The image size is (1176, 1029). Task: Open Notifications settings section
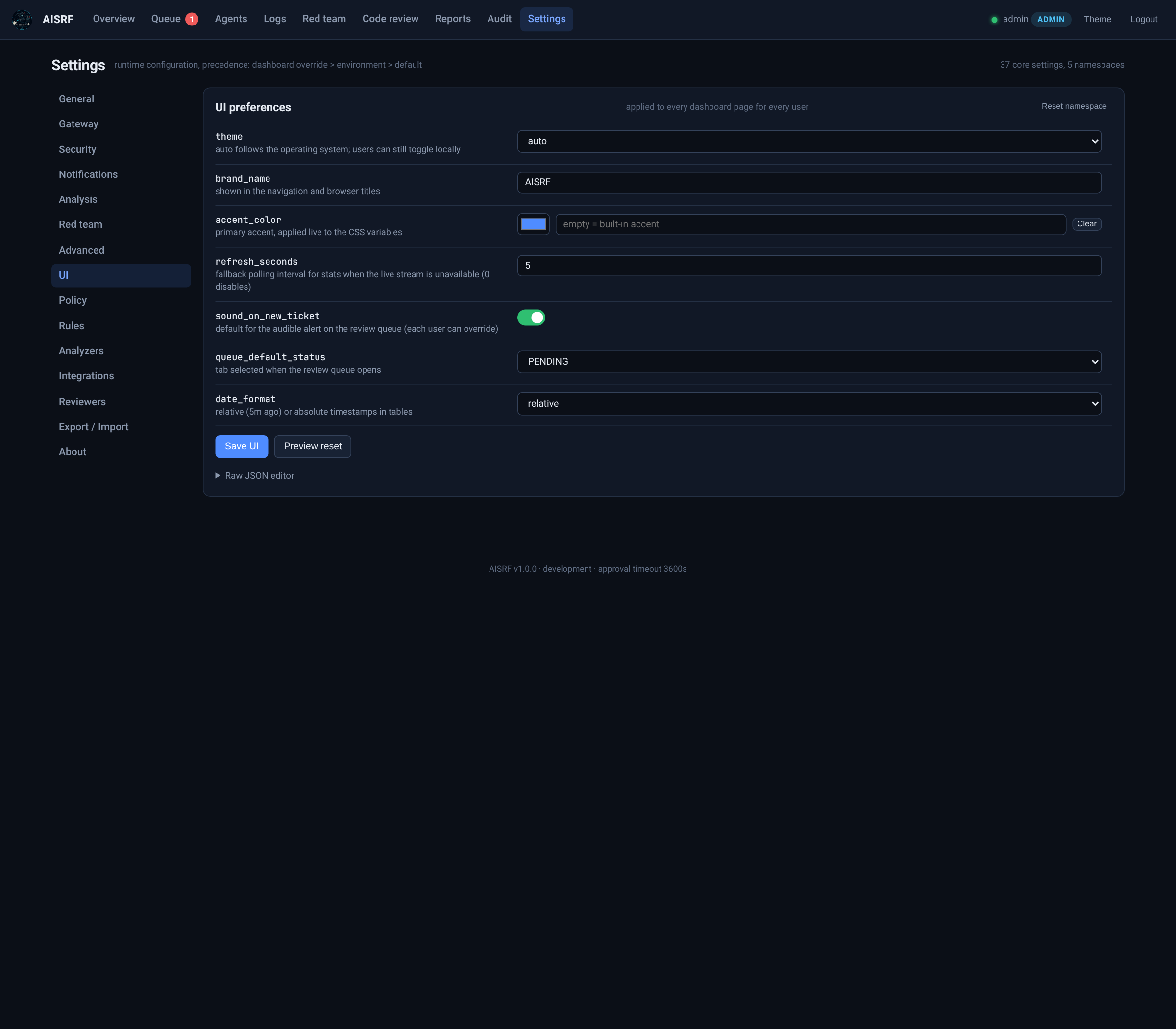click(x=121, y=174)
